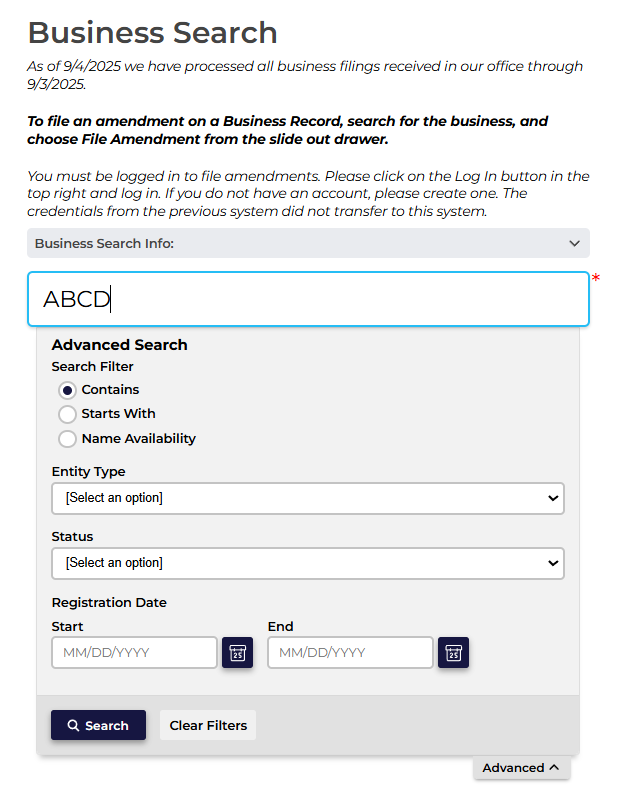
Task: Click the arrow on the Entity Type select
Action: [553, 498]
